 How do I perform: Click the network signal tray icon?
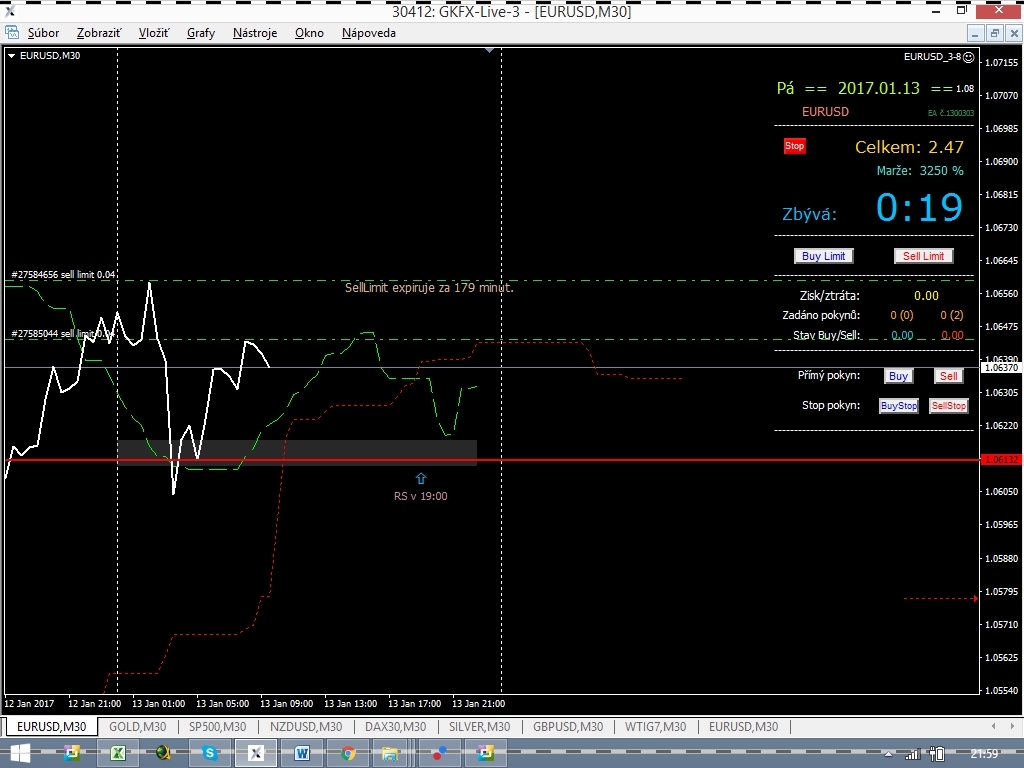tap(912, 755)
